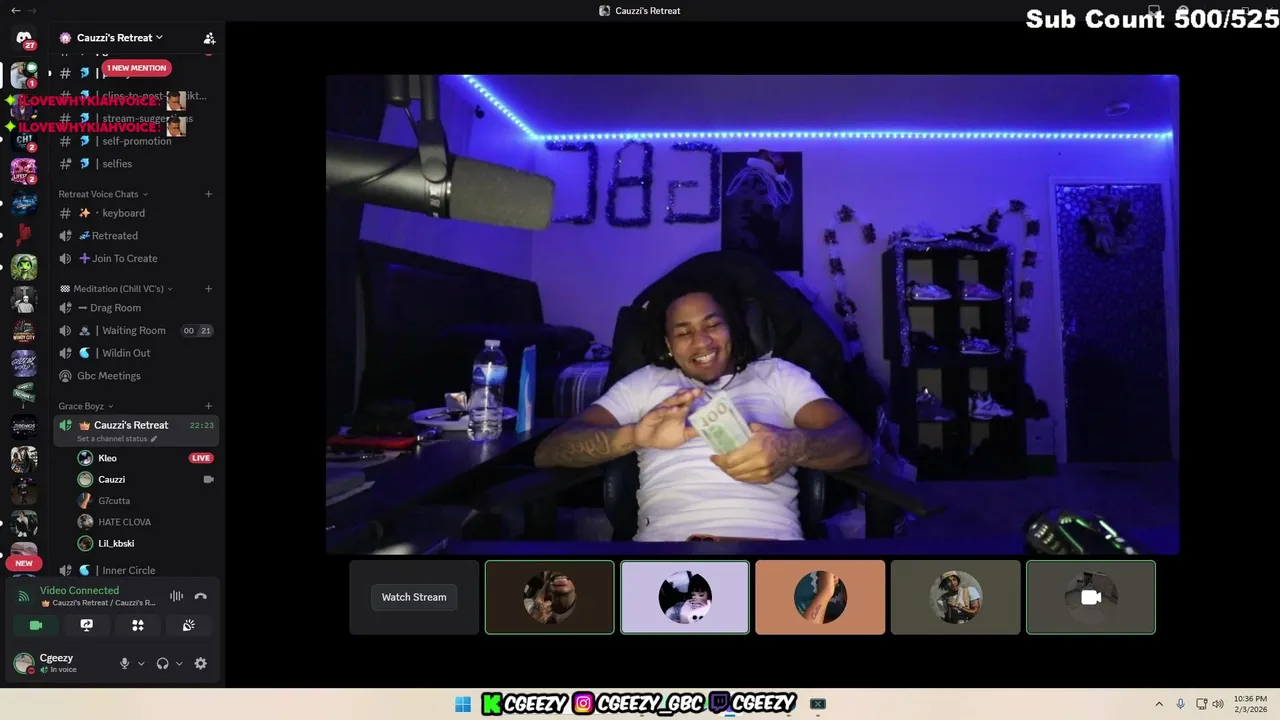
Task: Collapse the Grace Boyz category
Action: point(86,406)
